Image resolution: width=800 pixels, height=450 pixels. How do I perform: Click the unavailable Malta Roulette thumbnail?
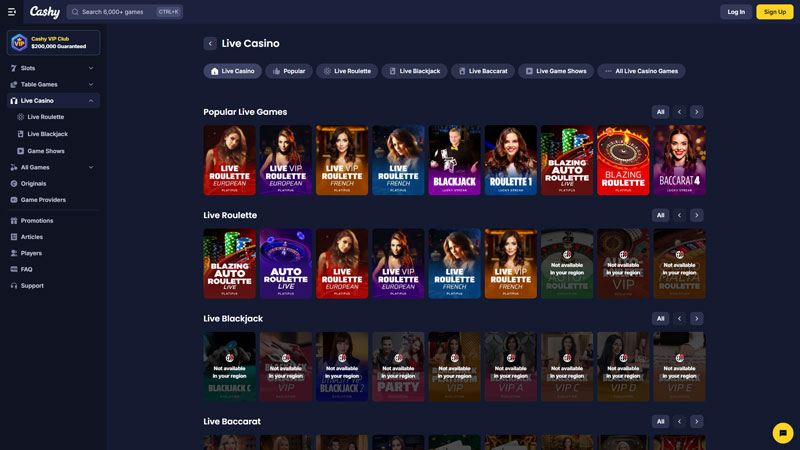click(x=679, y=263)
